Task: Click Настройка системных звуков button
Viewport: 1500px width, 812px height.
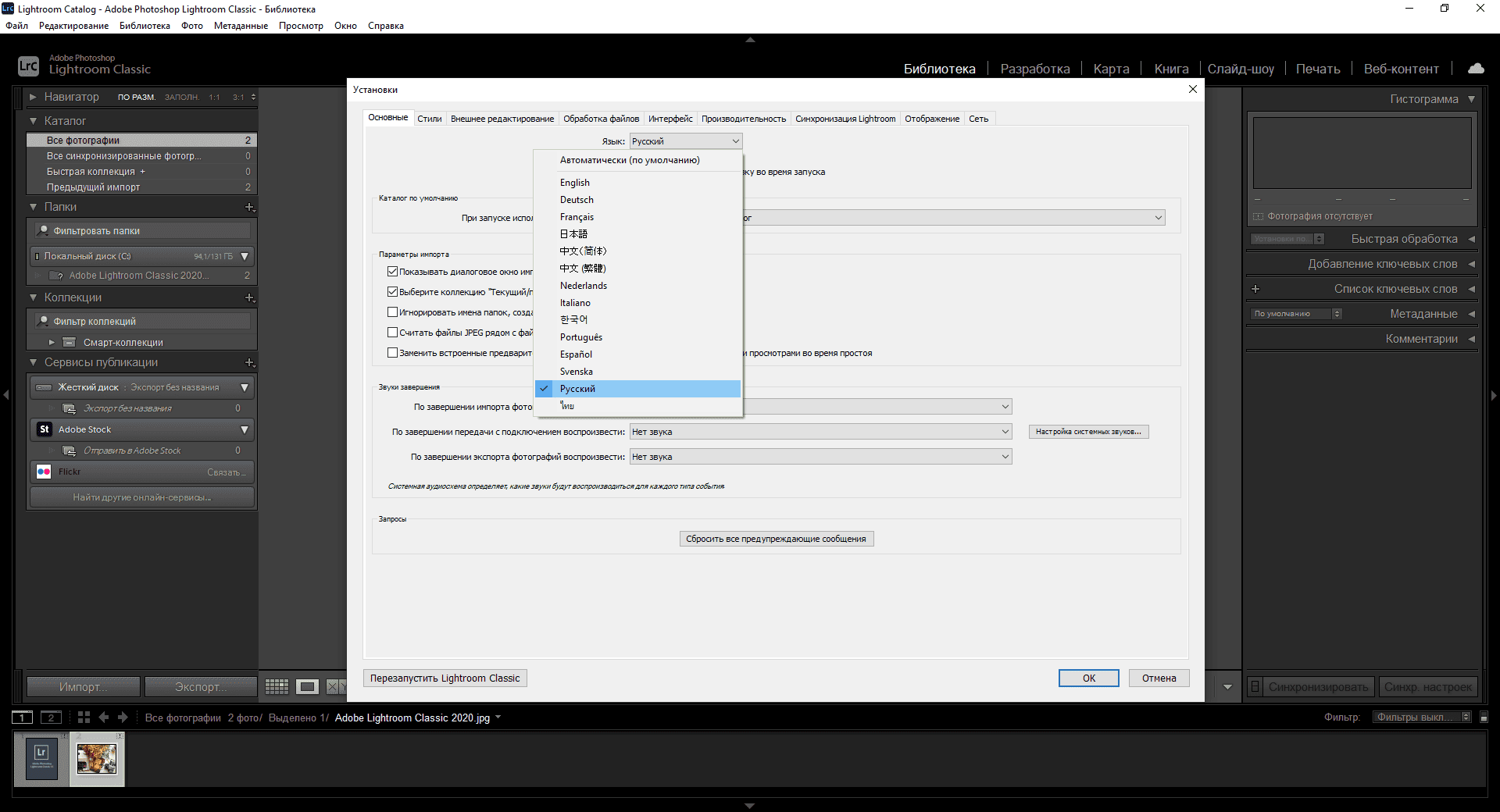Action: [x=1088, y=432]
